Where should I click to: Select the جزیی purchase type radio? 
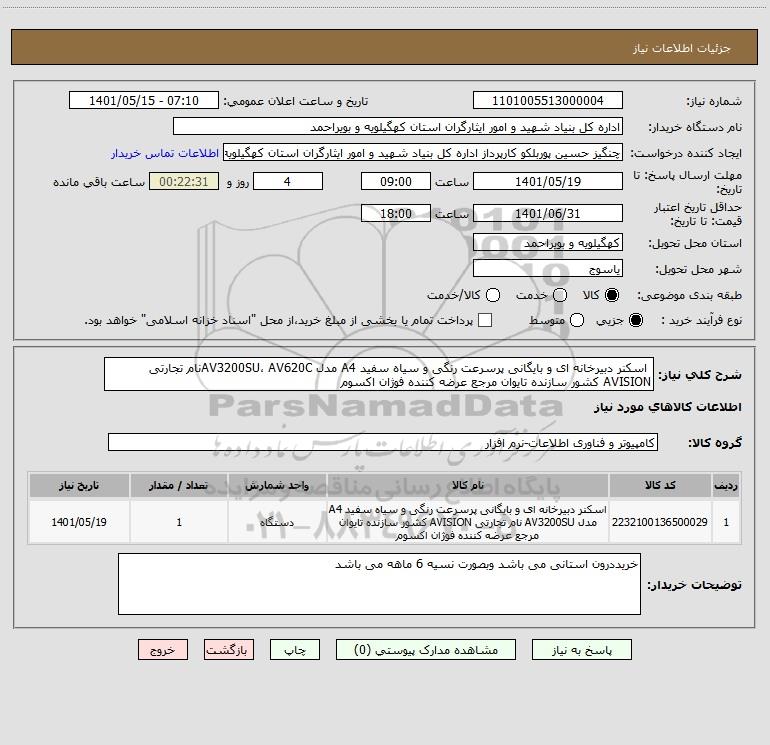636,320
